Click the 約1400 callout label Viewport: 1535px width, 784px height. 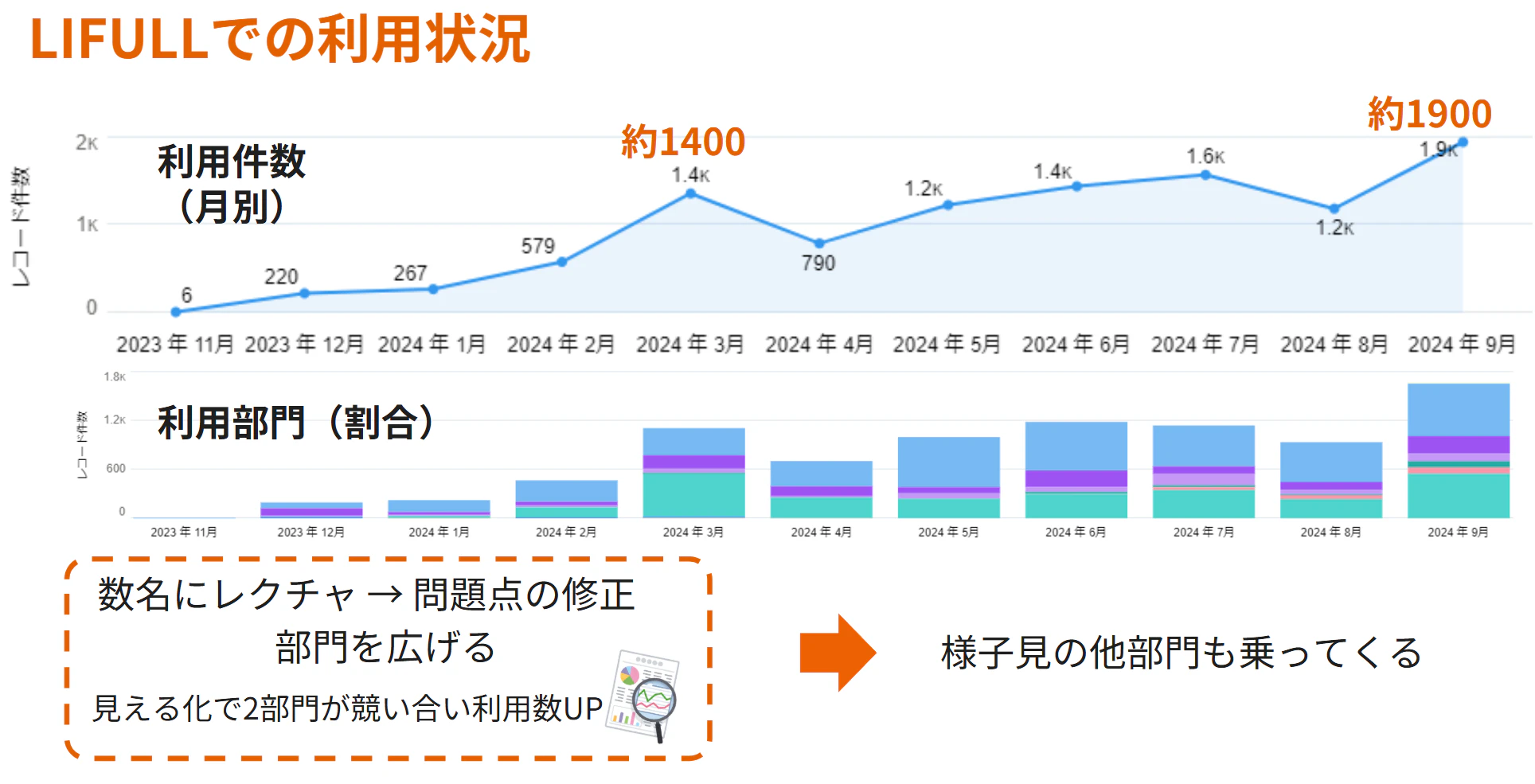(683, 142)
